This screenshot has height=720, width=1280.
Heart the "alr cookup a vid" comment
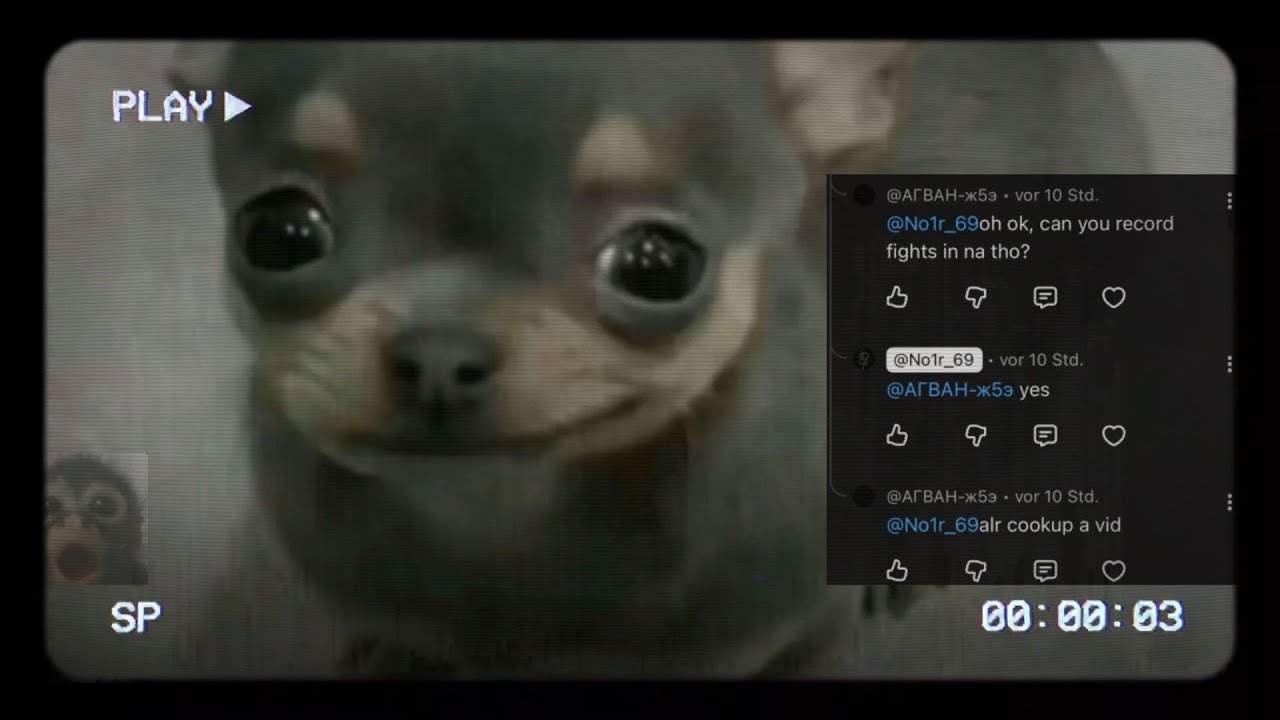(1114, 570)
